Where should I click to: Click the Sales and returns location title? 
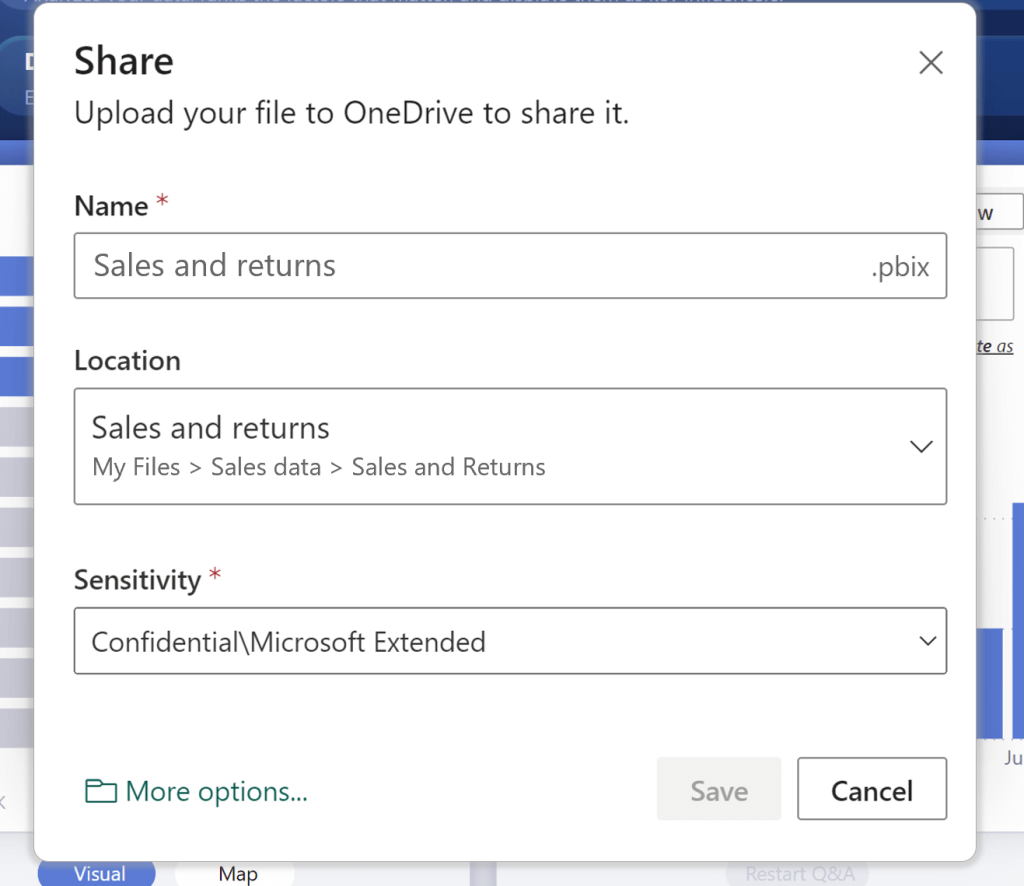211,428
